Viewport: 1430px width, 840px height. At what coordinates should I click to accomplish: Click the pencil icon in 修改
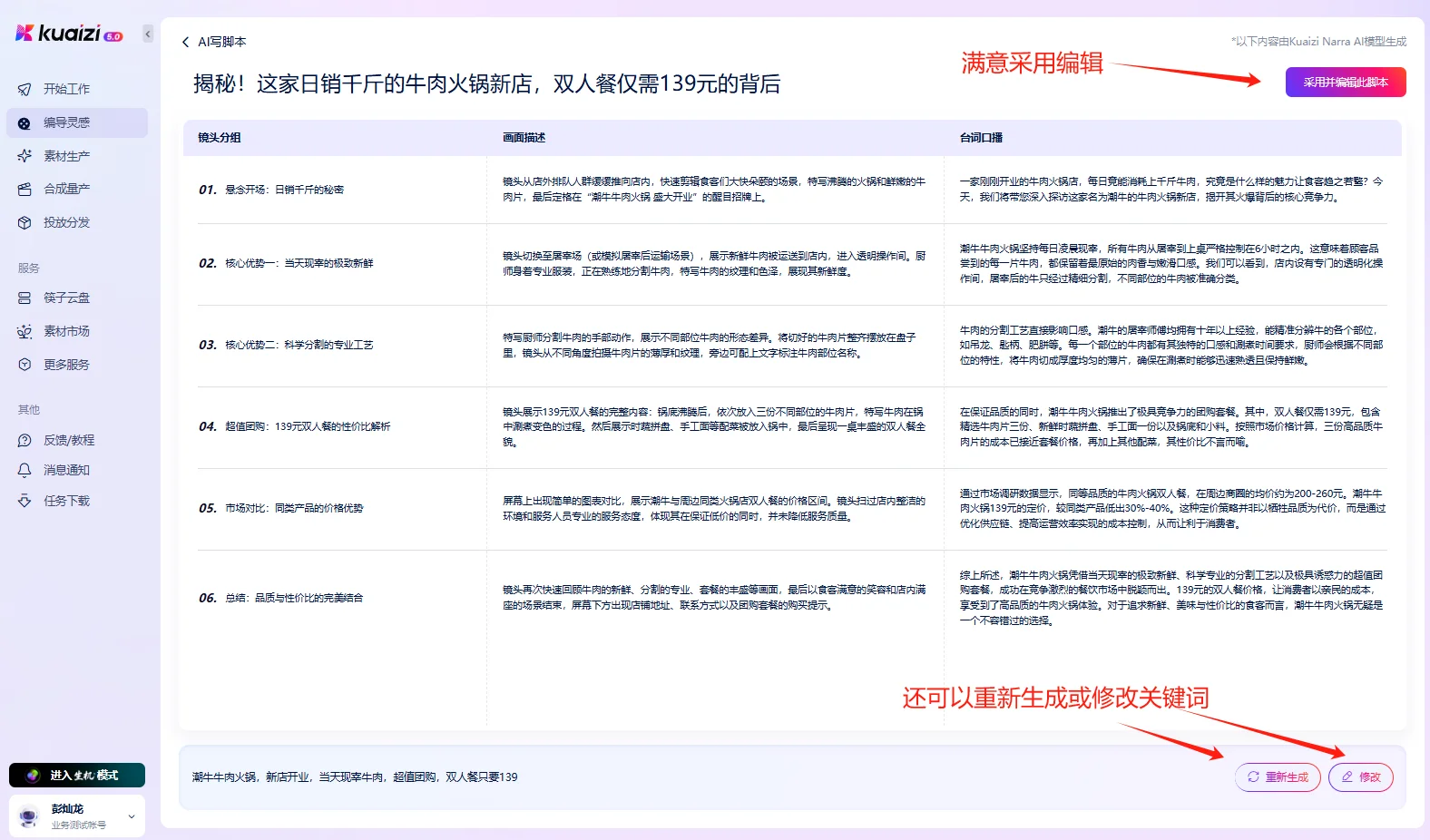click(1347, 777)
